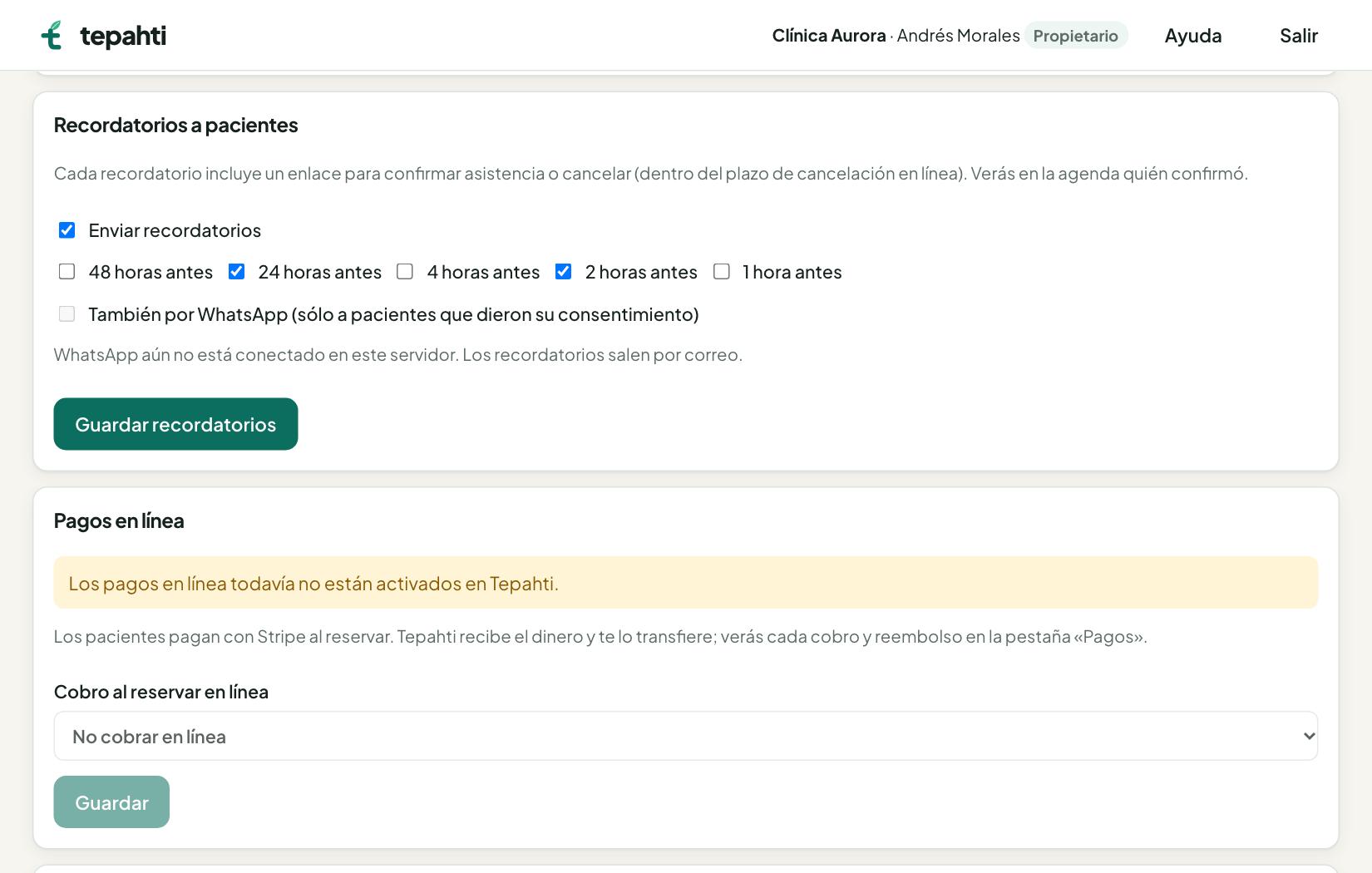Click the tepahti brand name
The width and height of the screenshot is (1372, 873).
pyautogui.click(x=123, y=35)
